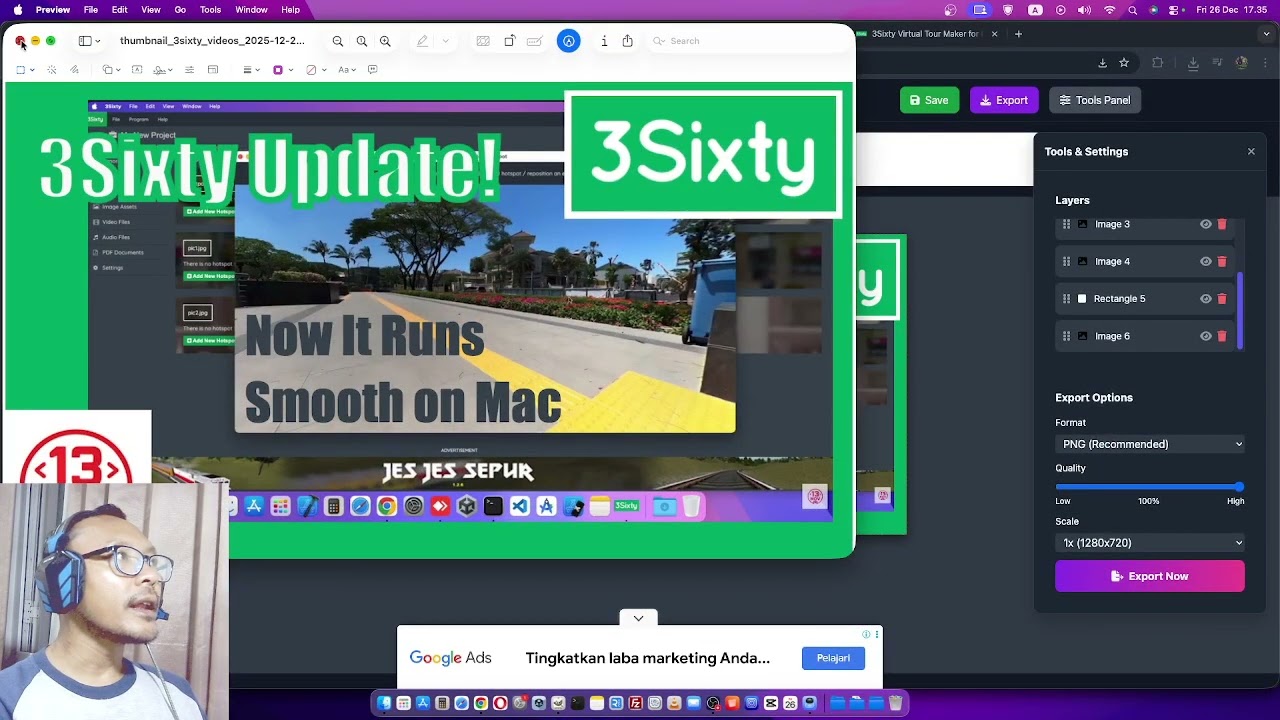Click zoom to actual size in Preview
Image resolution: width=1280 pixels, height=720 pixels.
[361, 41]
